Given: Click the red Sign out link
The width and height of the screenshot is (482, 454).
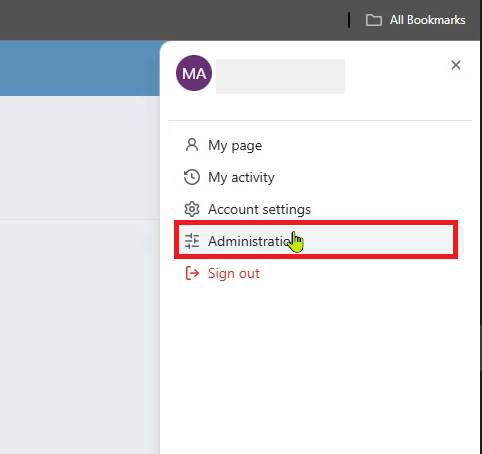Looking at the screenshot, I should click(234, 273).
